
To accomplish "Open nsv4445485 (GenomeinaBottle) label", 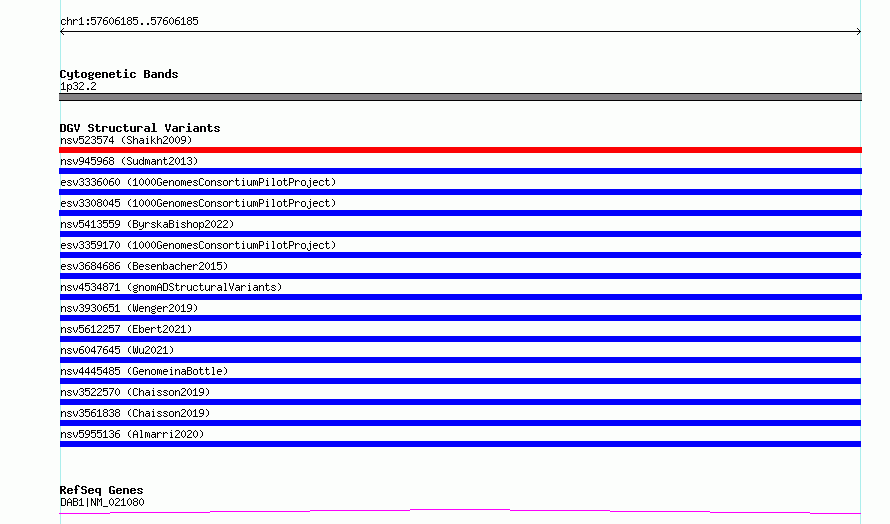I will [144, 371].
